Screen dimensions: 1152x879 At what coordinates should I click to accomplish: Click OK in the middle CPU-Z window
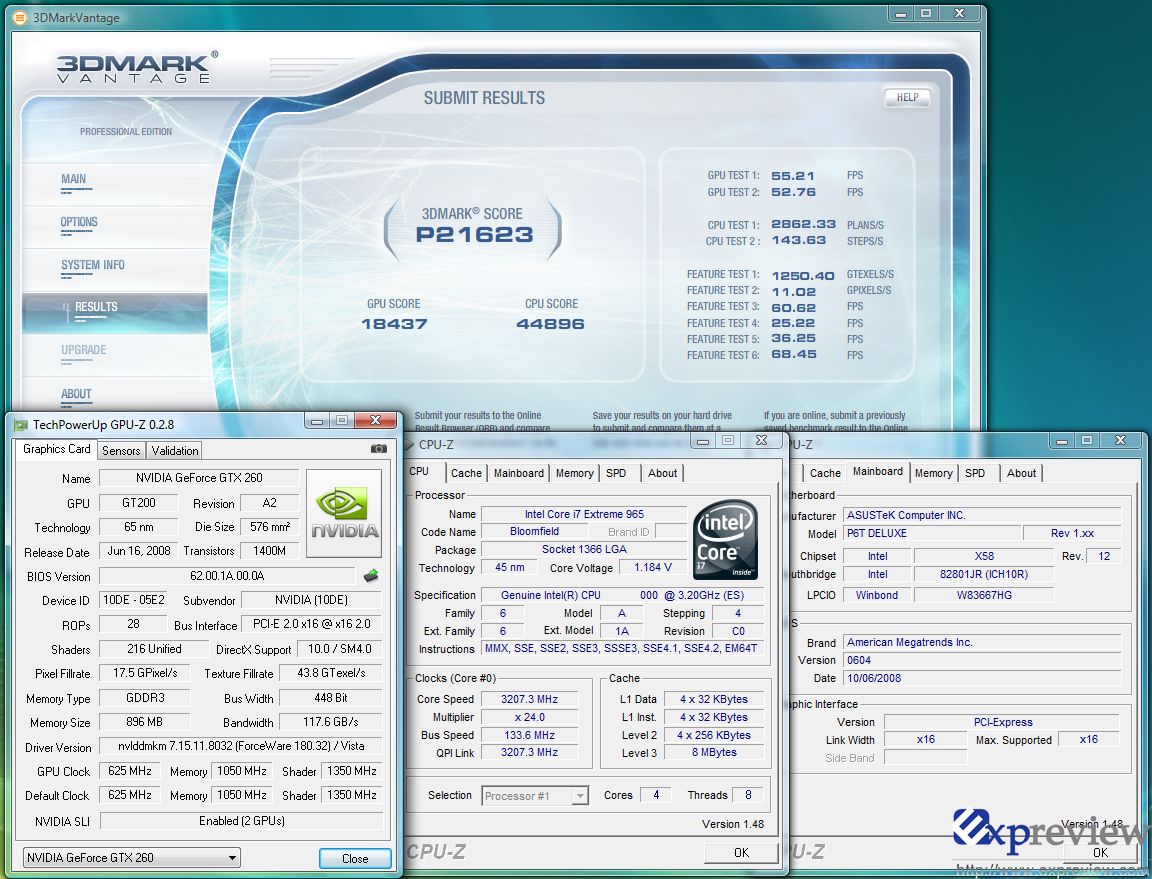(741, 853)
